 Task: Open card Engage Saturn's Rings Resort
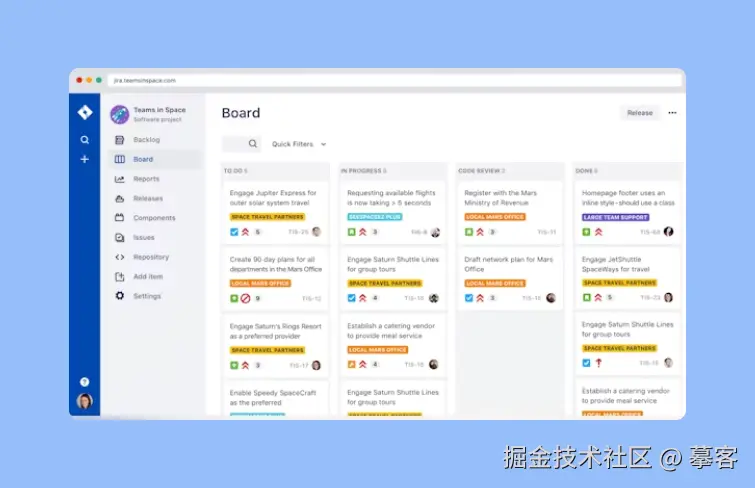(275, 345)
